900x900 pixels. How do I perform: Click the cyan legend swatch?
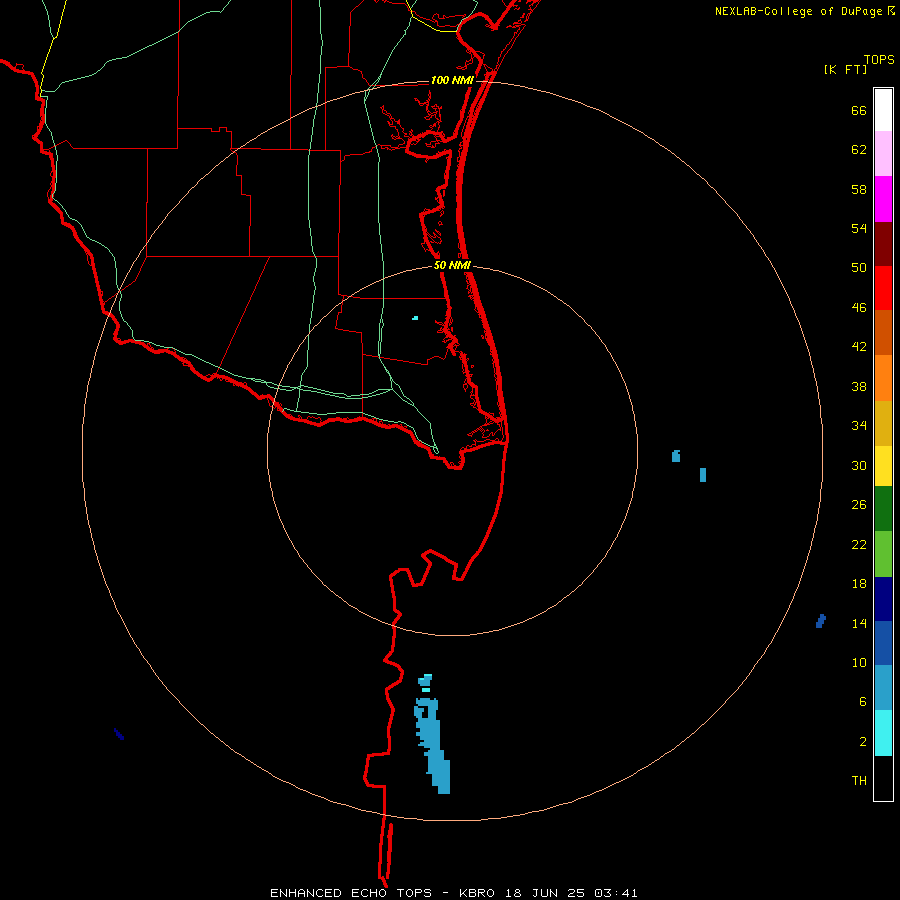(883, 733)
